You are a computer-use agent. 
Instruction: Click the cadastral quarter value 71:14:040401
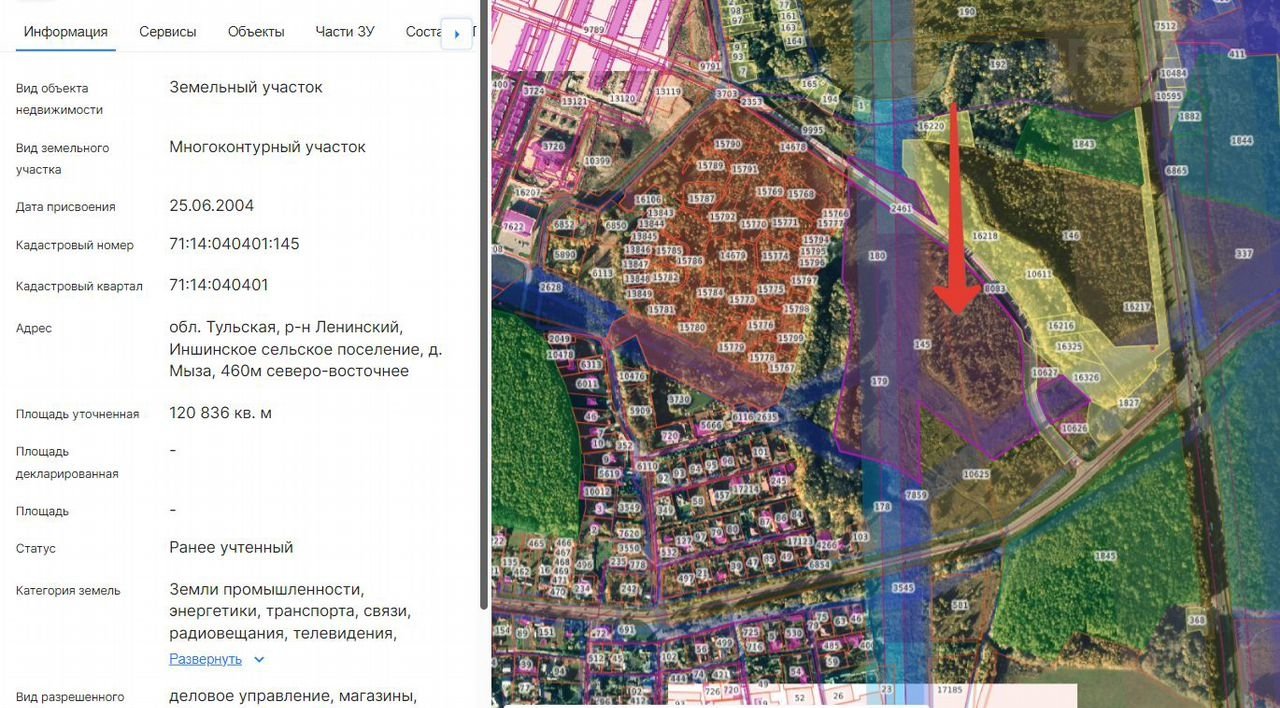coord(218,285)
